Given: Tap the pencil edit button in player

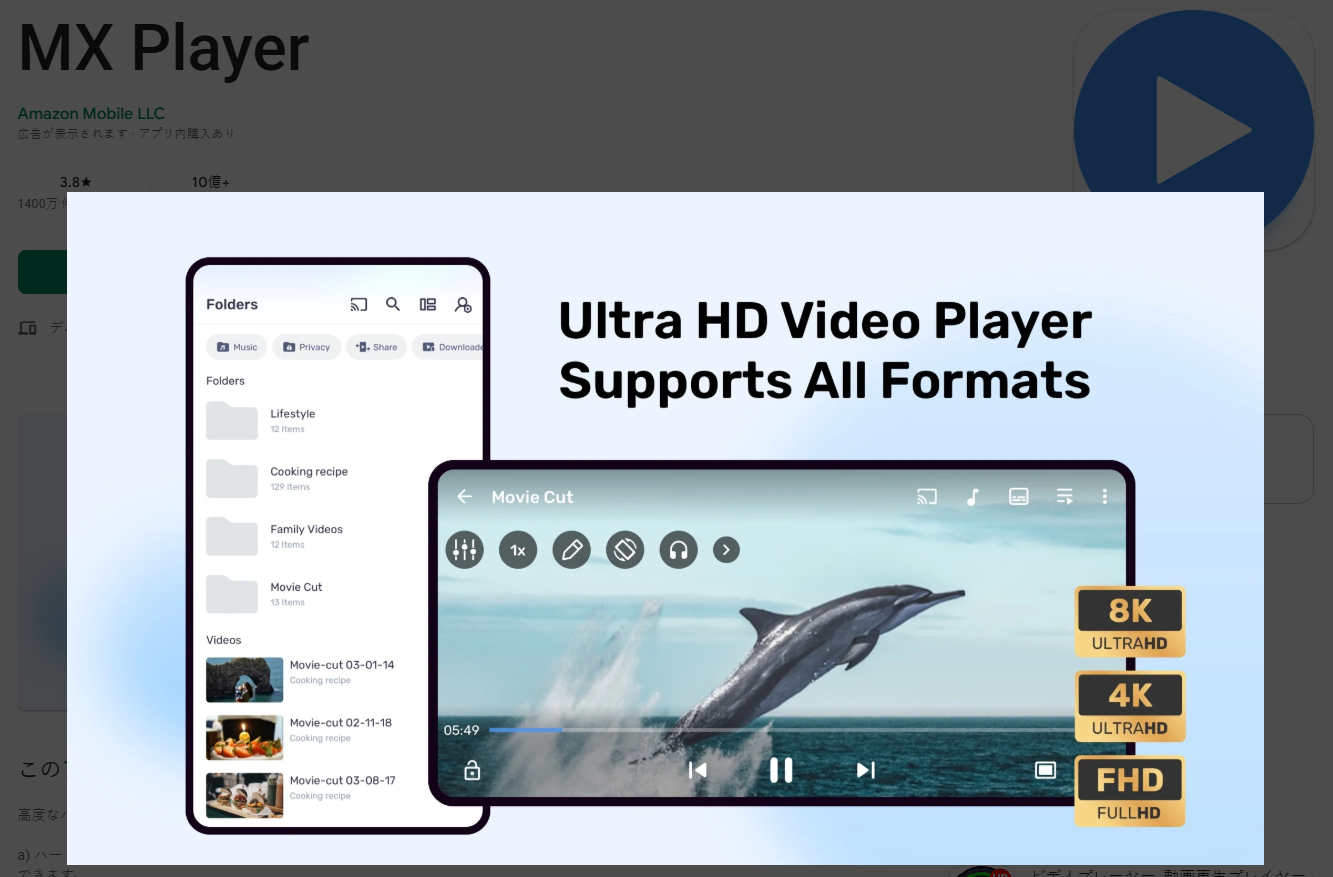Looking at the screenshot, I should [x=572, y=550].
